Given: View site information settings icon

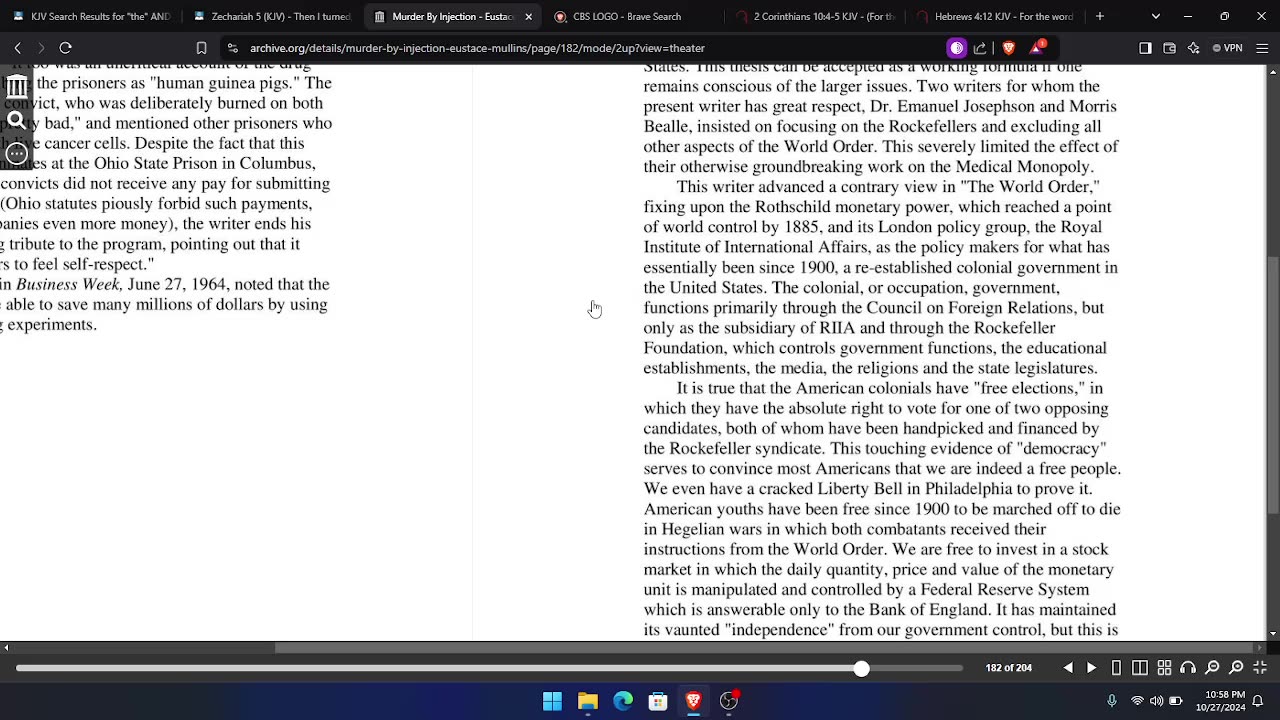Looking at the screenshot, I should [233, 48].
